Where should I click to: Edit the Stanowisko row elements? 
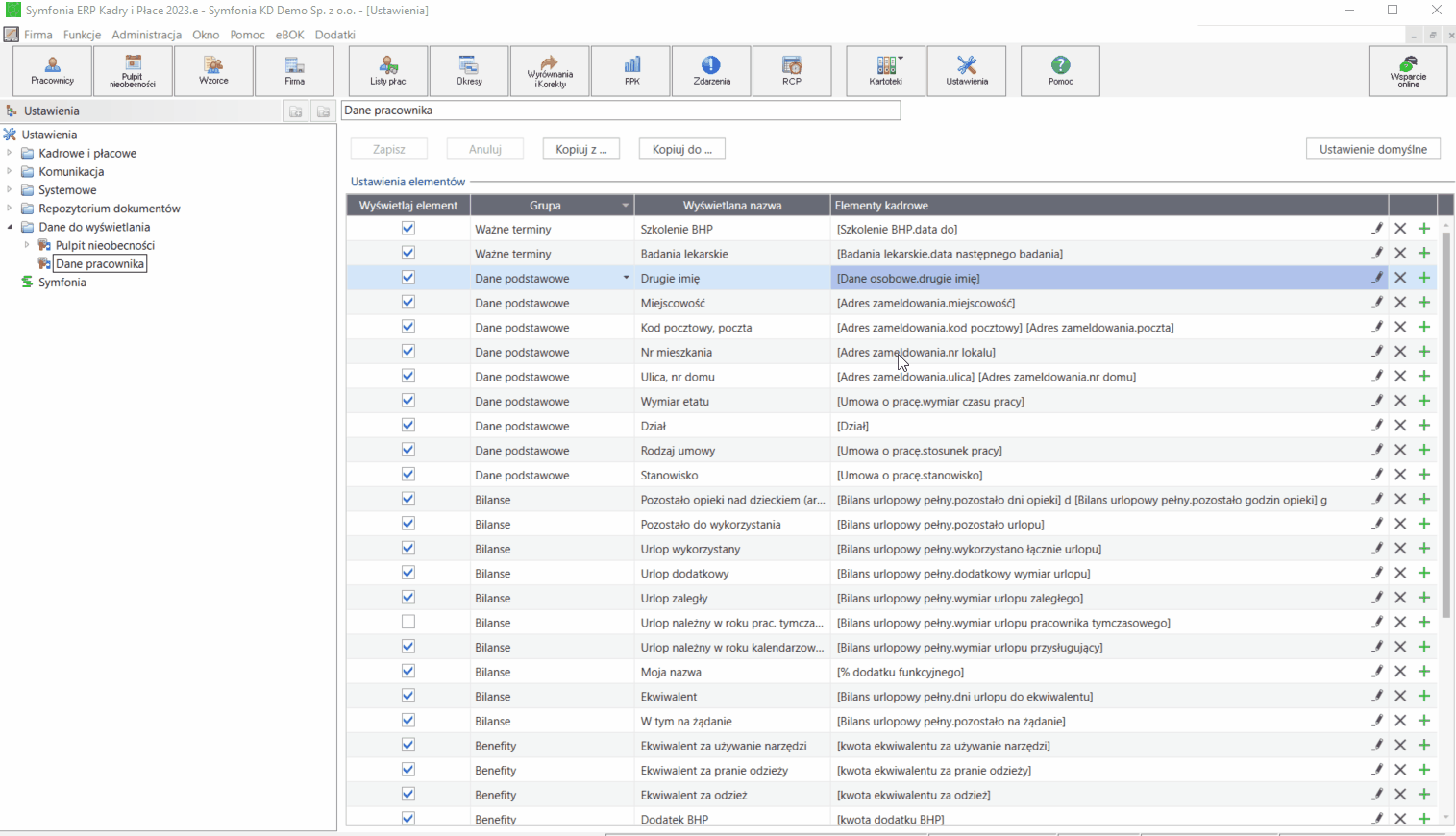1377,475
